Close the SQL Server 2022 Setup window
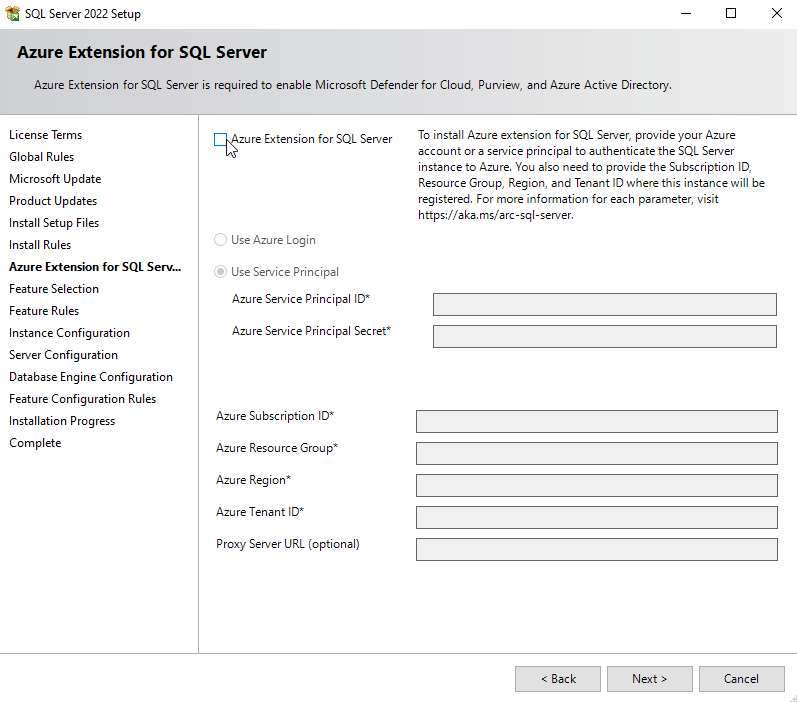Image resolution: width=797 pixels, height=702 pixels. coord(776,14)
